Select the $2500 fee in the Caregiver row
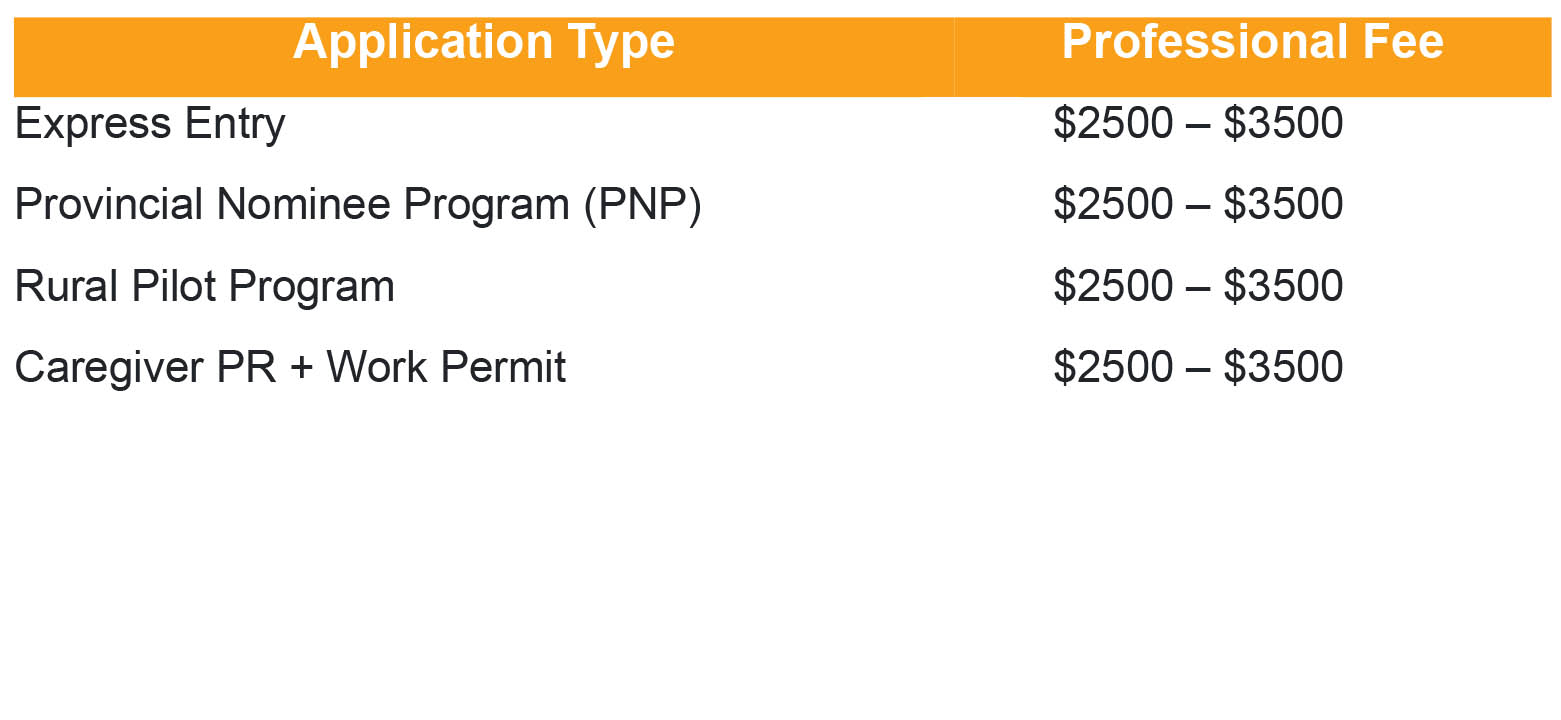 click(1114, 367)
